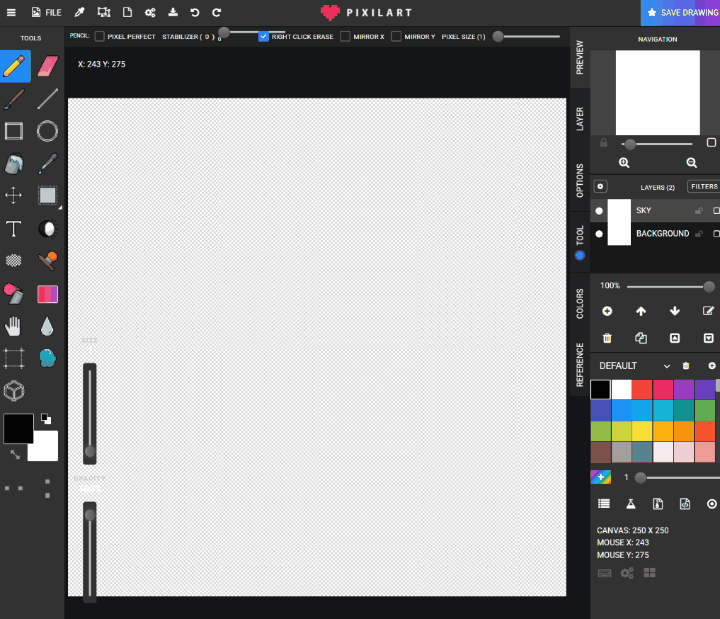Open the File menu
The image size is (720, 619).
tap(46, 12)
